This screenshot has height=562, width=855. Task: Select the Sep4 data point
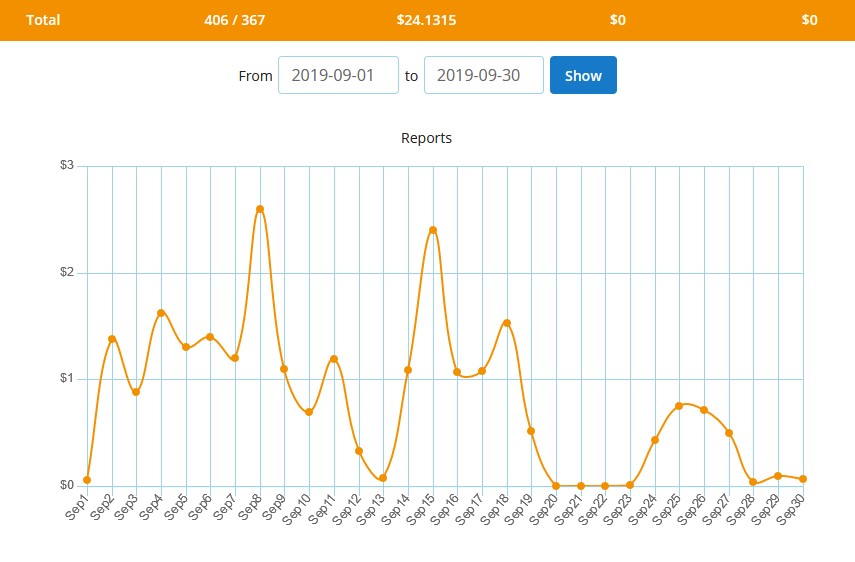pos(161,313)
